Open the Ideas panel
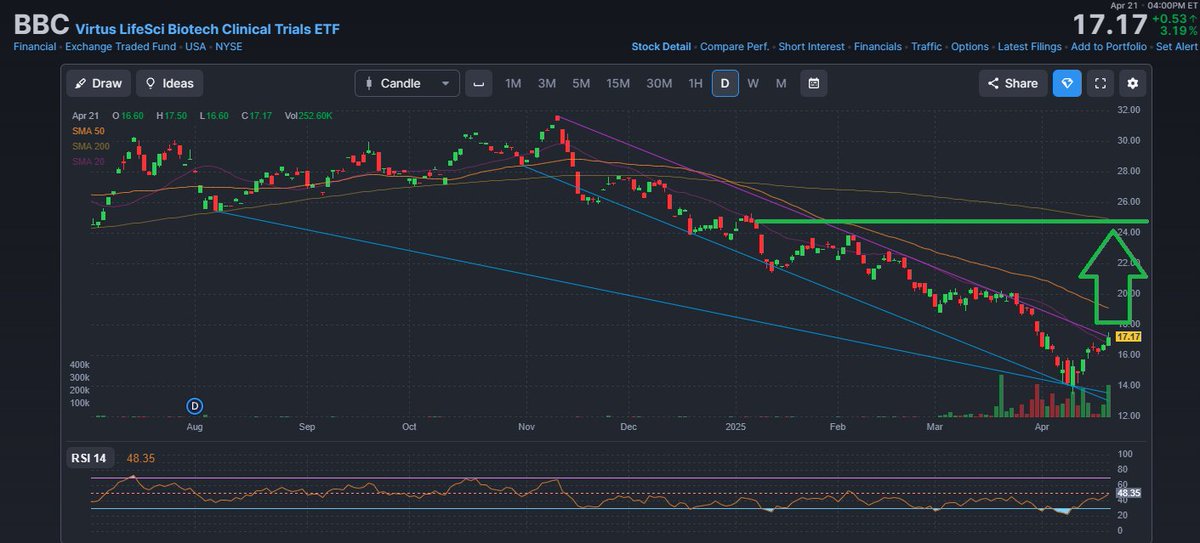The width and height of the screenshot is (1200, 543). (170, 83)
